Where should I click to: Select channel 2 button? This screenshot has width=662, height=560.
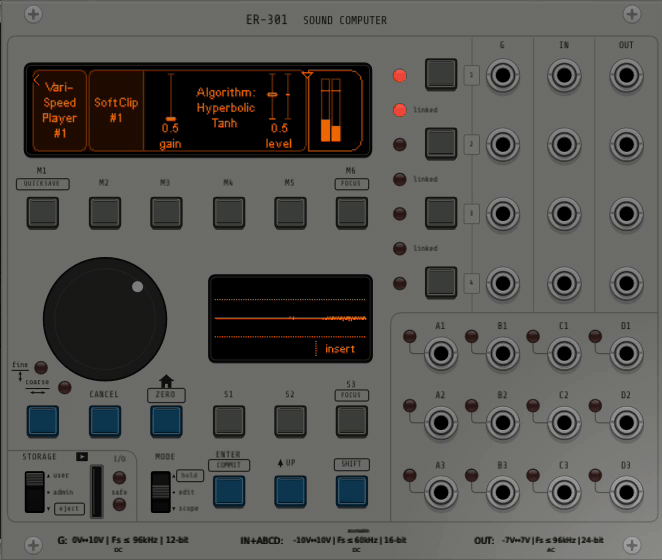[x=441, y=144]
